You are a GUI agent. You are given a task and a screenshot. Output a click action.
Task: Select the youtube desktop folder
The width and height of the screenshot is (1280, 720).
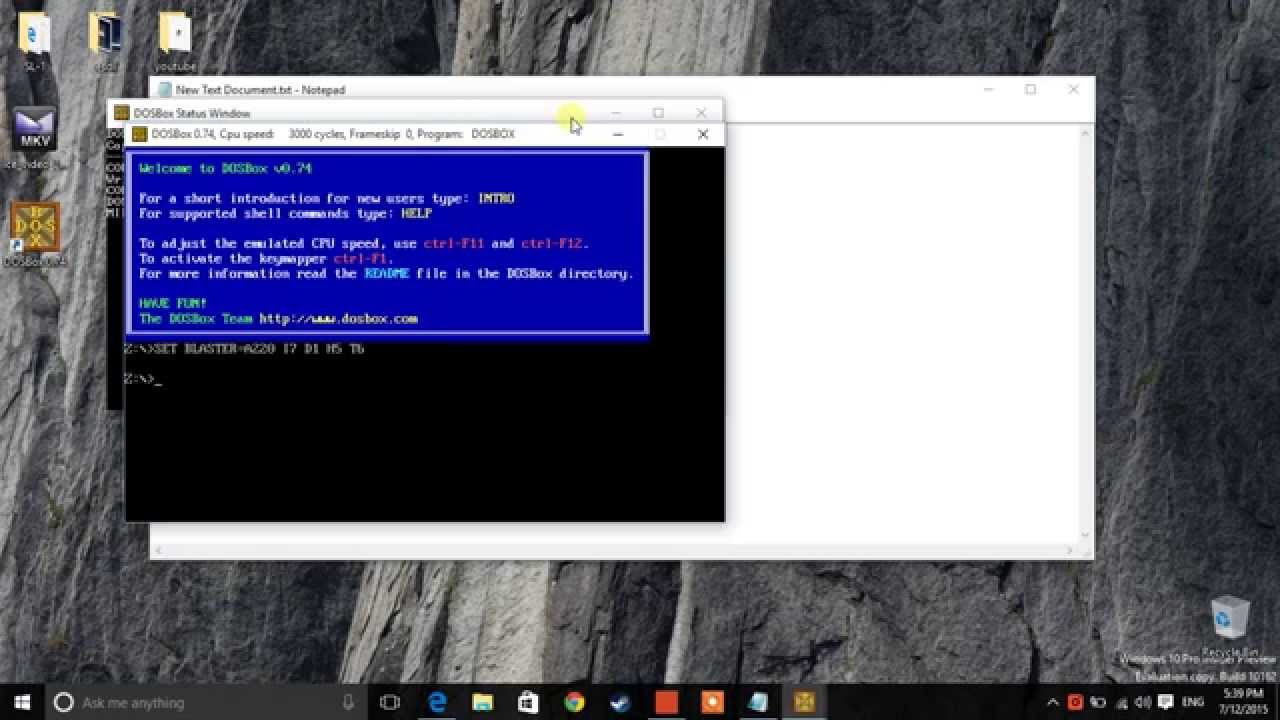pos(175,43)
